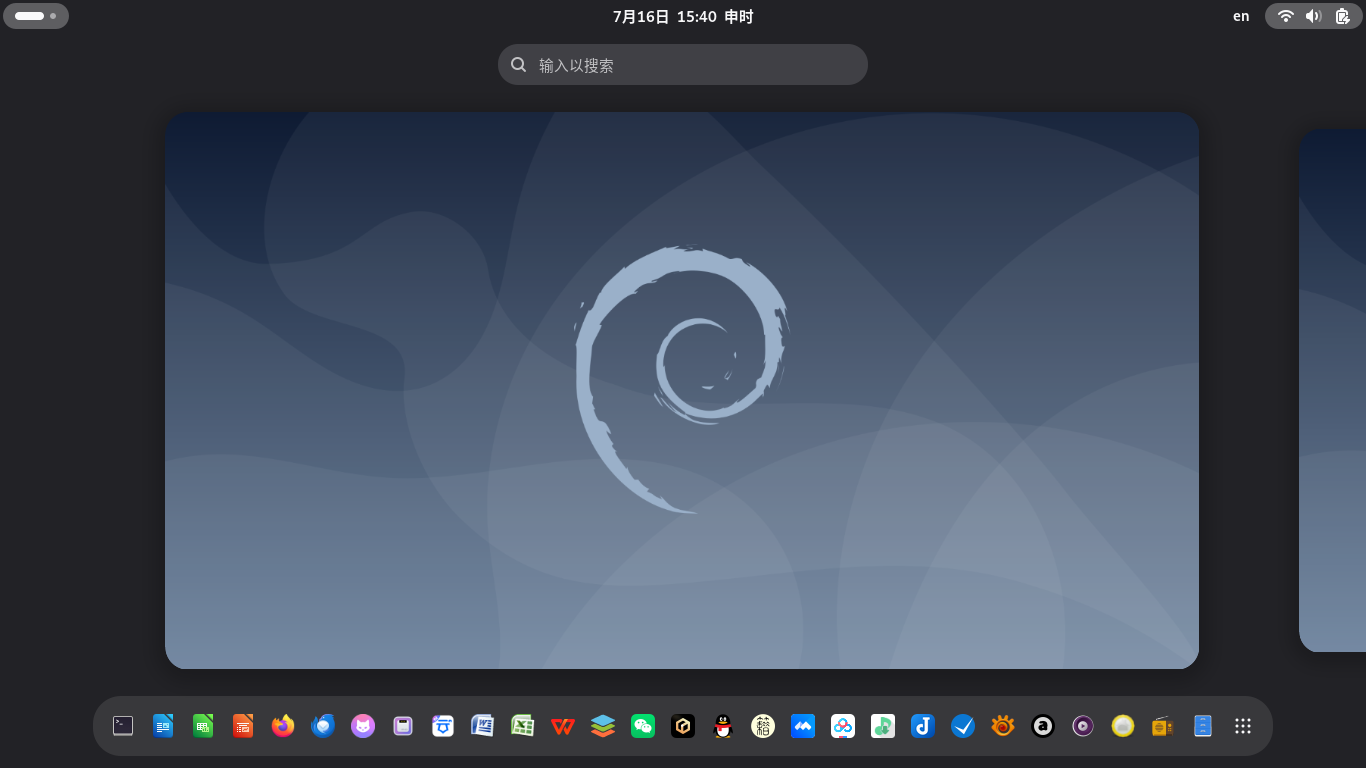Screen dimensions: 1366x768
Task: Open the purple circular play button app
Action: click(x=1083, y=726)
